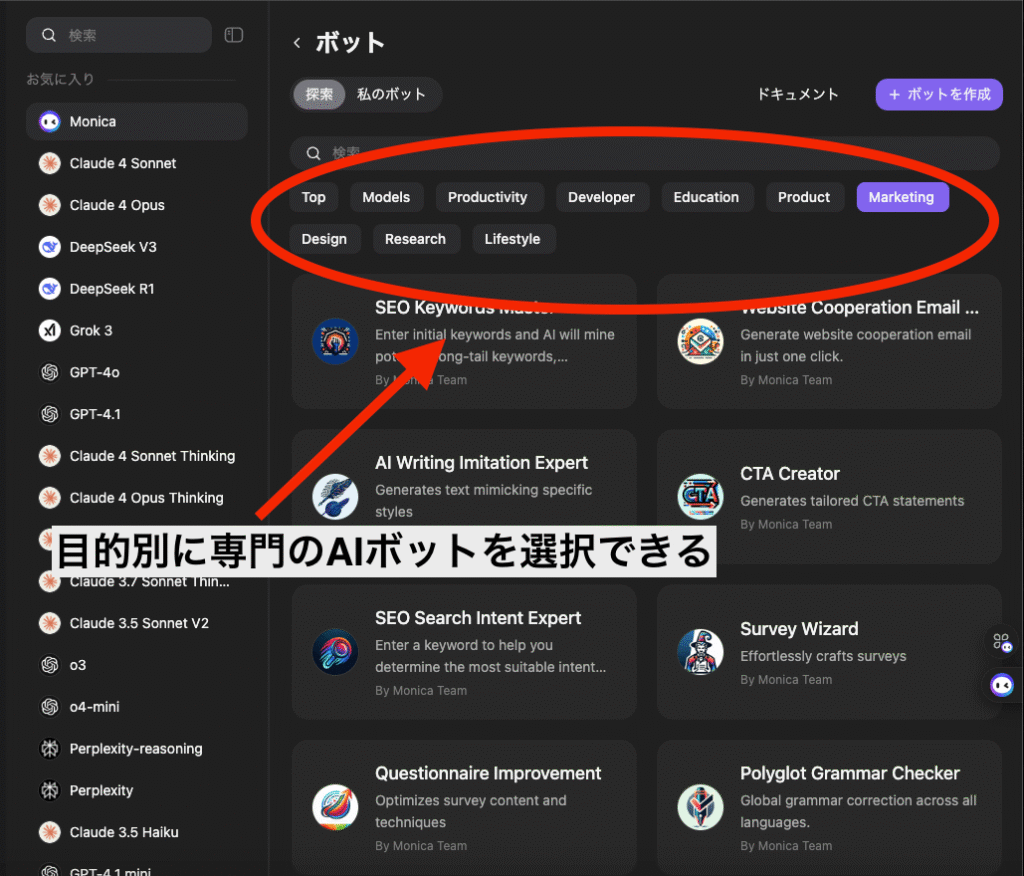Image resolution: width=1024 pixels, height=876 pixels.
Task: Click the Claude 4 Sonnet model icon
Action: [50, 163]
